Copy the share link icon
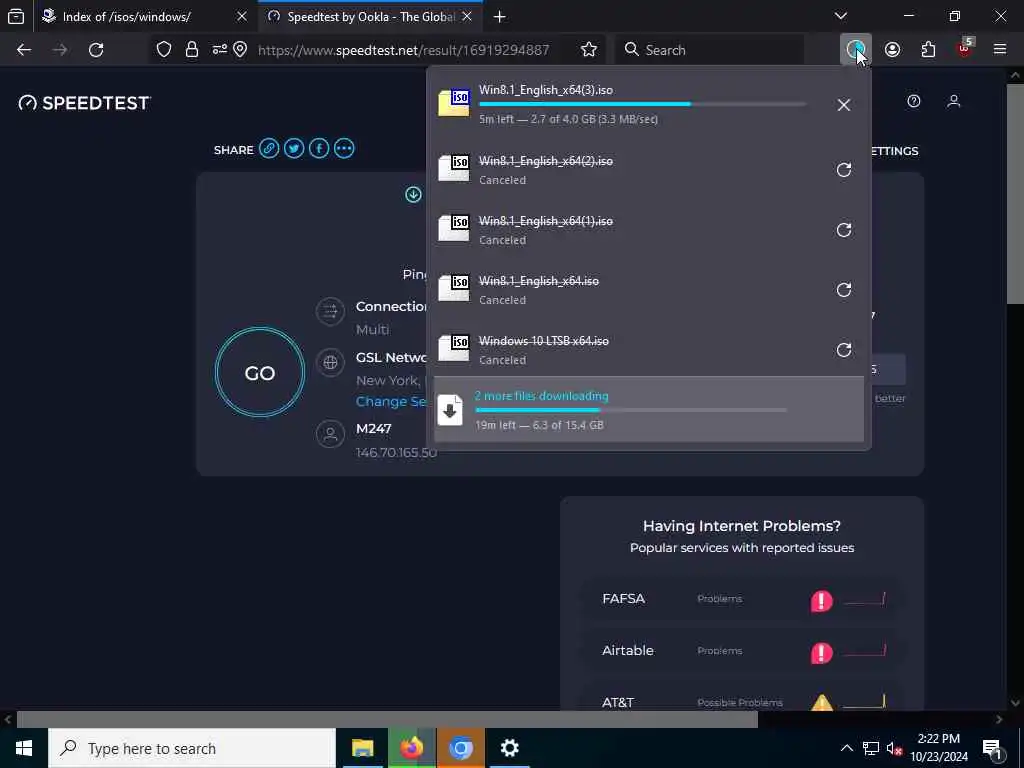This screenshot has height=768, width=1024. [269, 149]
